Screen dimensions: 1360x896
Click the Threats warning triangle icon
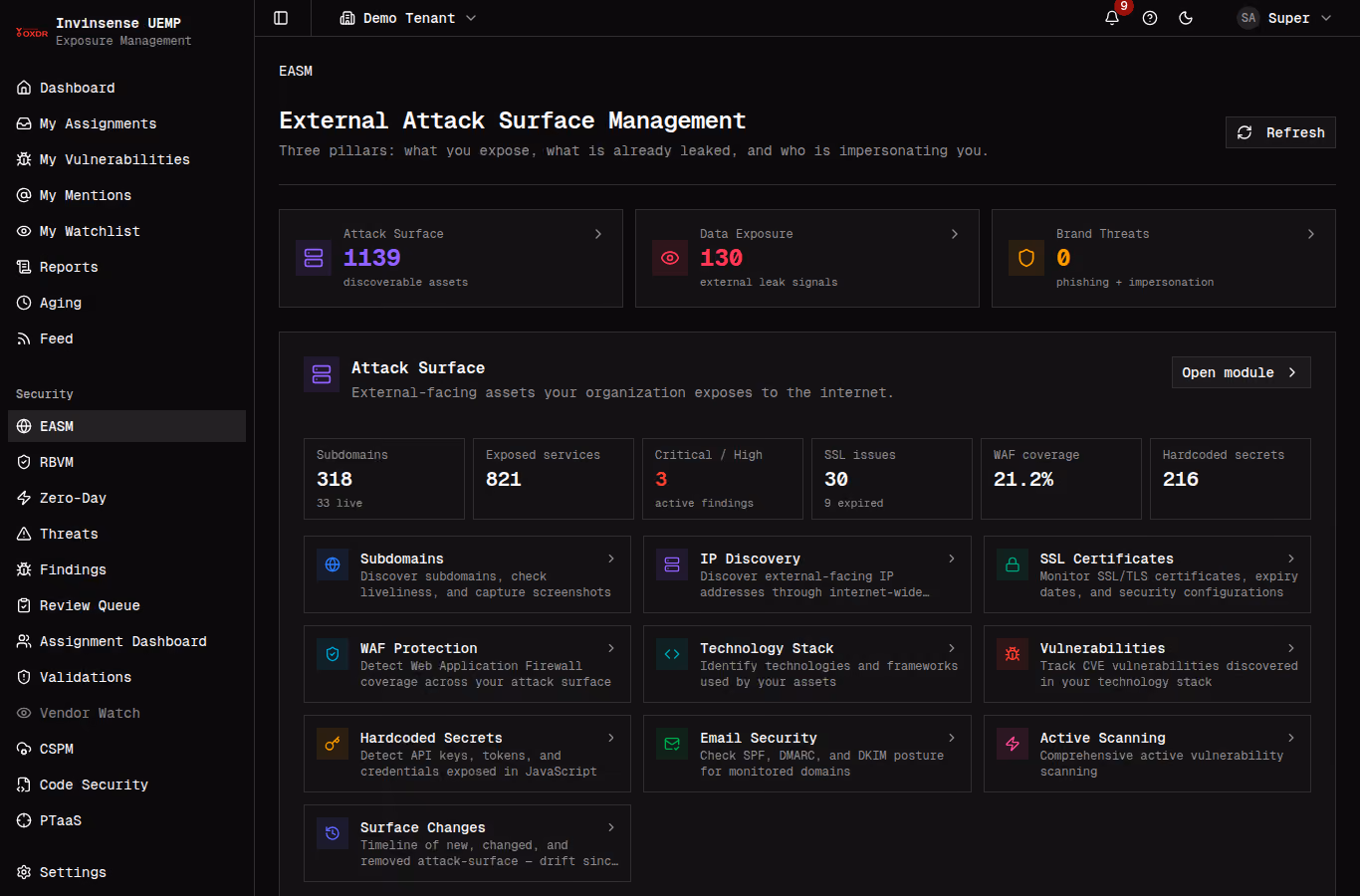[x=24, y=534]
